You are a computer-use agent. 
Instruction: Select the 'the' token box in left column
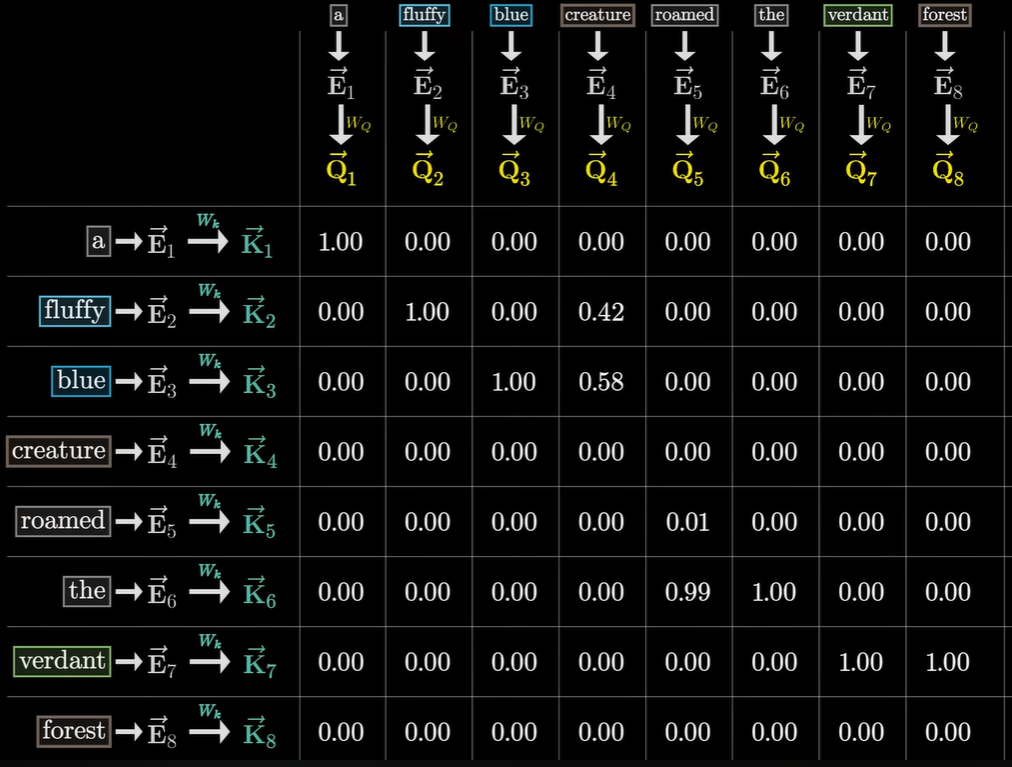[x=86, y=591]
